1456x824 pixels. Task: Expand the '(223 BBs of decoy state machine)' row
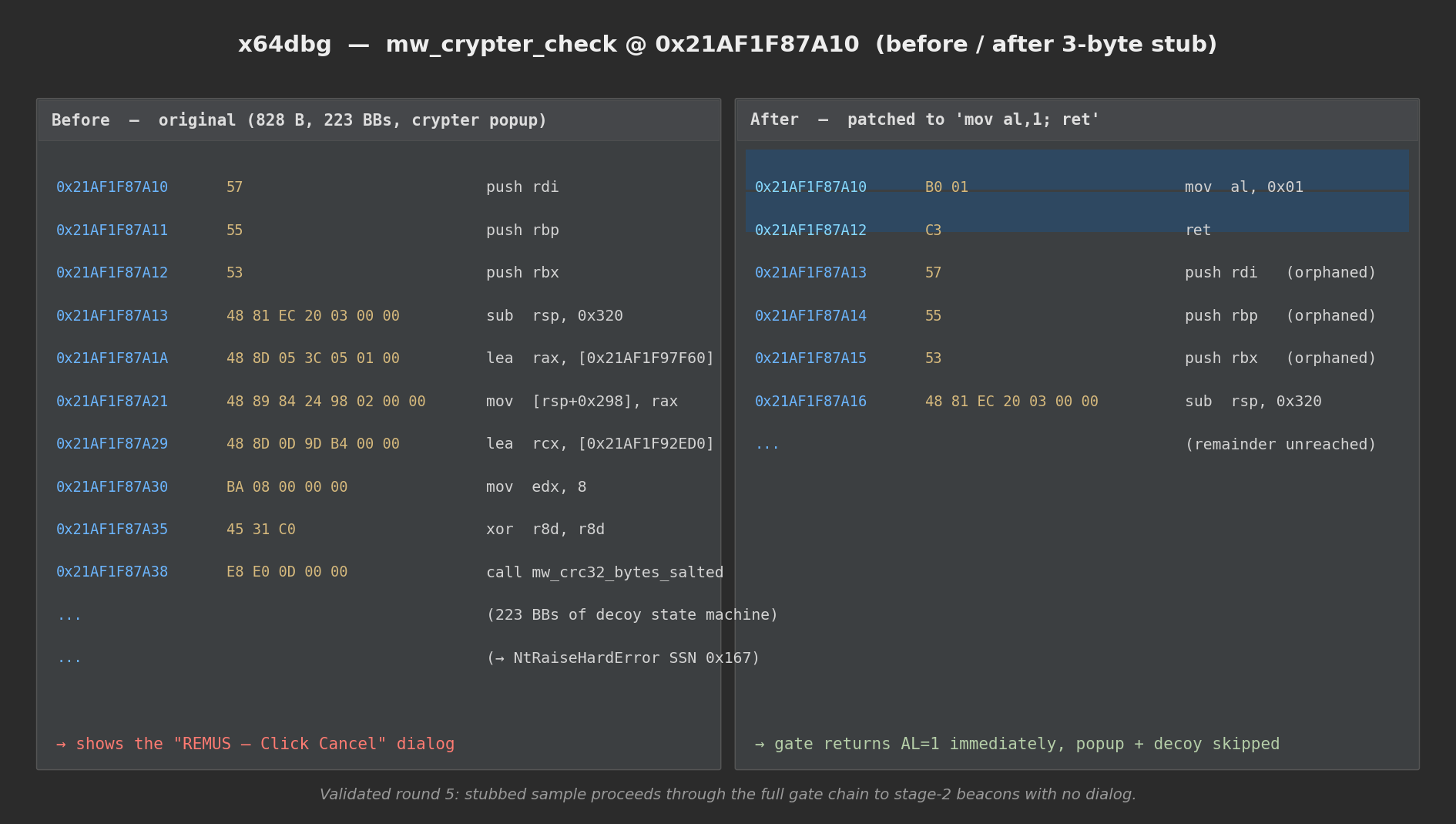tap(632, 614)
